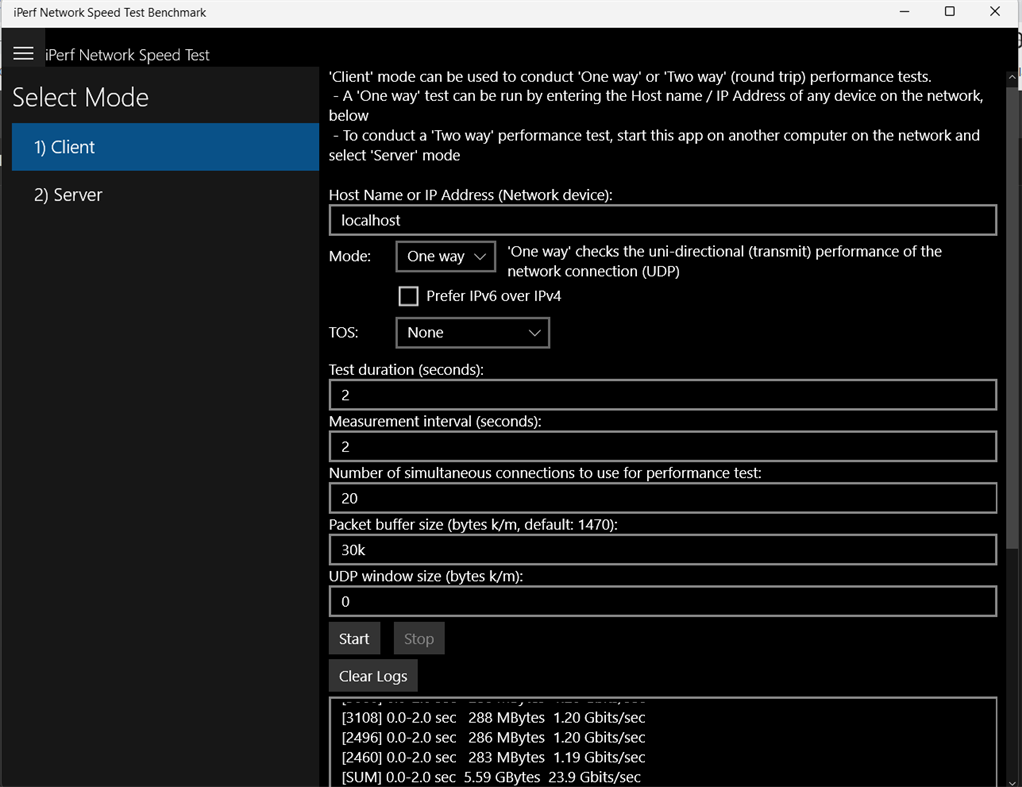Start the network speed test
Viewport: 1022px width, 787px height.
[x=354, y=638]
